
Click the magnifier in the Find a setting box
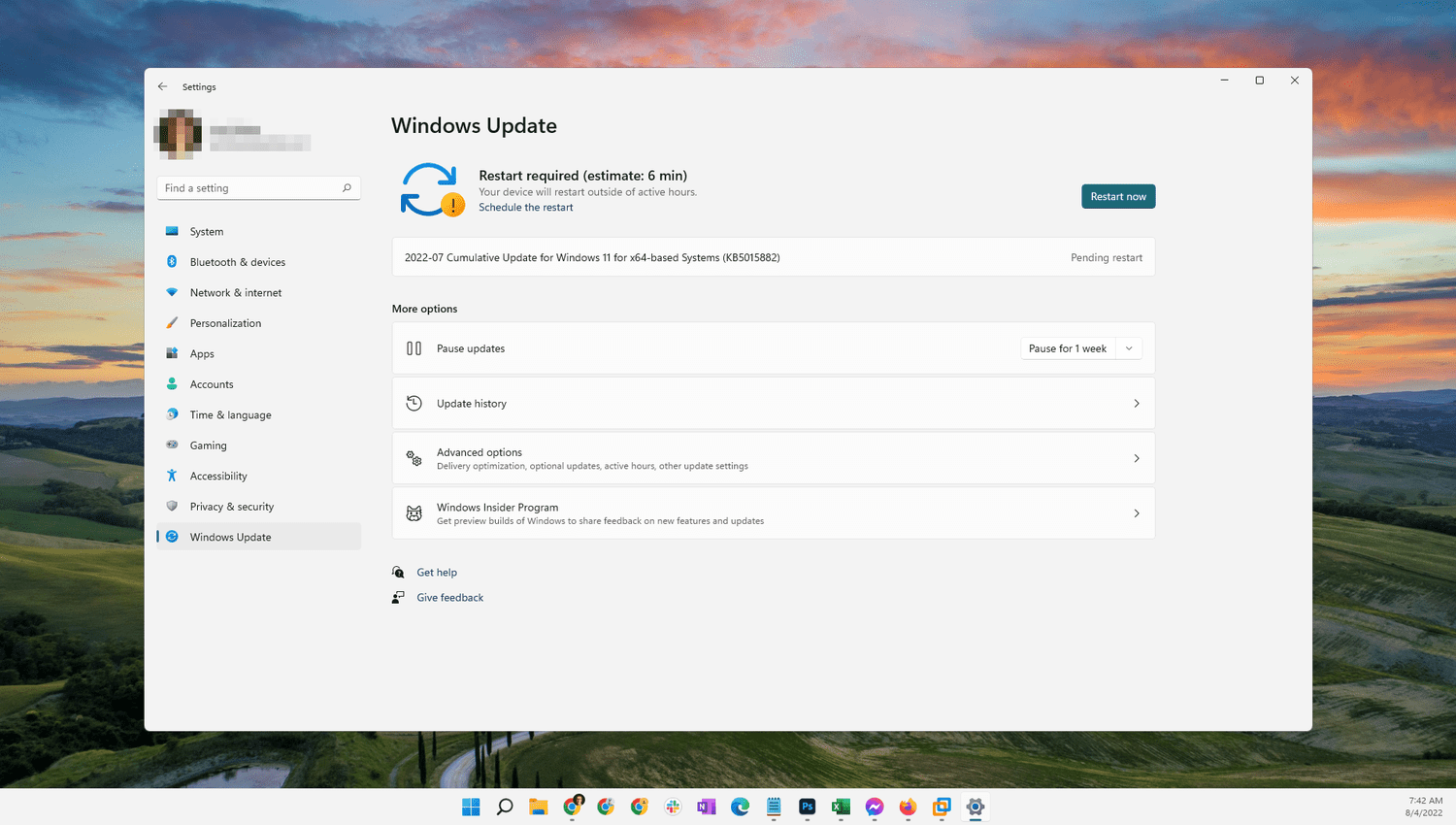(347, 188)
